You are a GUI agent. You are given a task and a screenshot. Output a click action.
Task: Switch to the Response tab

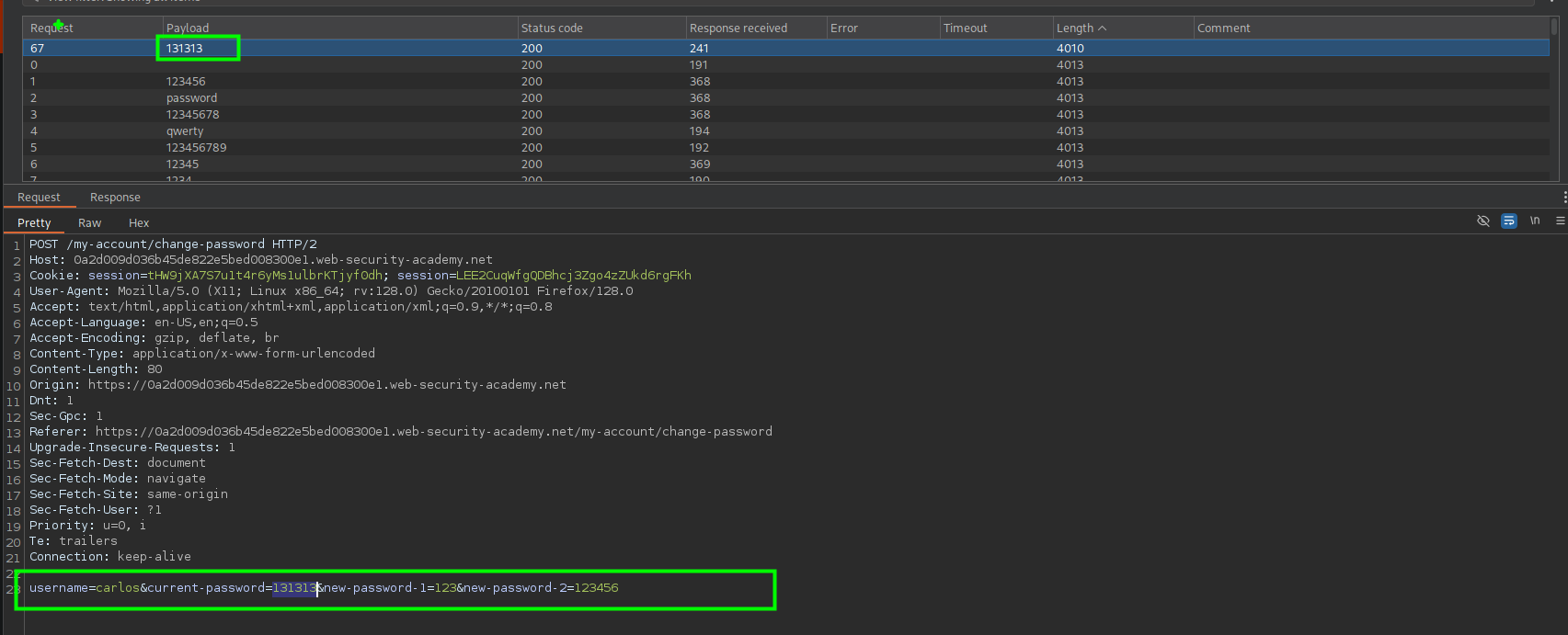(115, 198)
